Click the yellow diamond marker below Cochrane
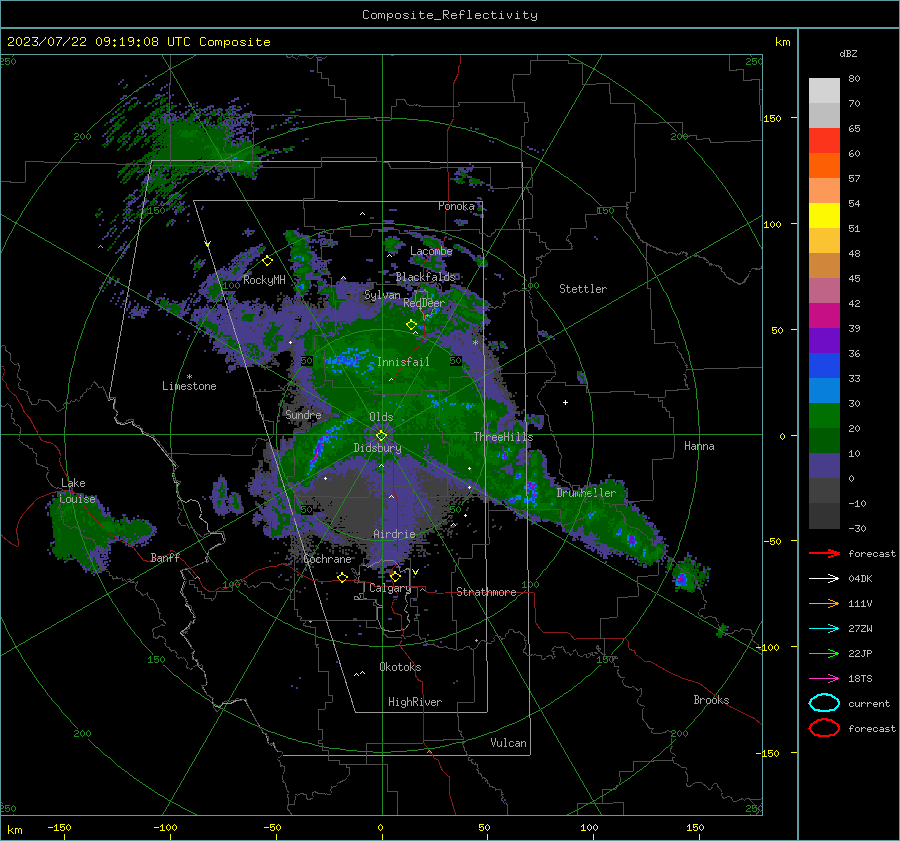900x841 pixels. pos(343,577)
